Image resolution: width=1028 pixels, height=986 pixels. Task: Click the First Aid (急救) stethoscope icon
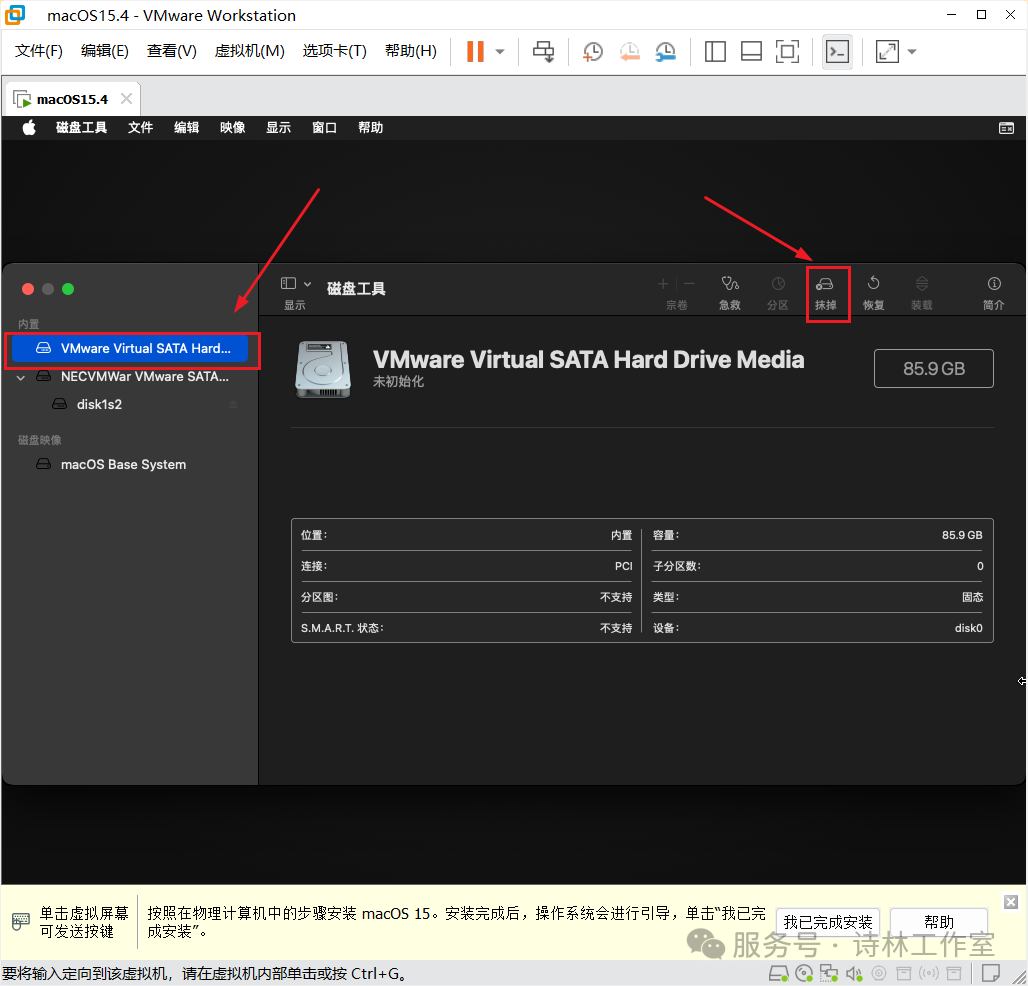click(x=730, y=284)
